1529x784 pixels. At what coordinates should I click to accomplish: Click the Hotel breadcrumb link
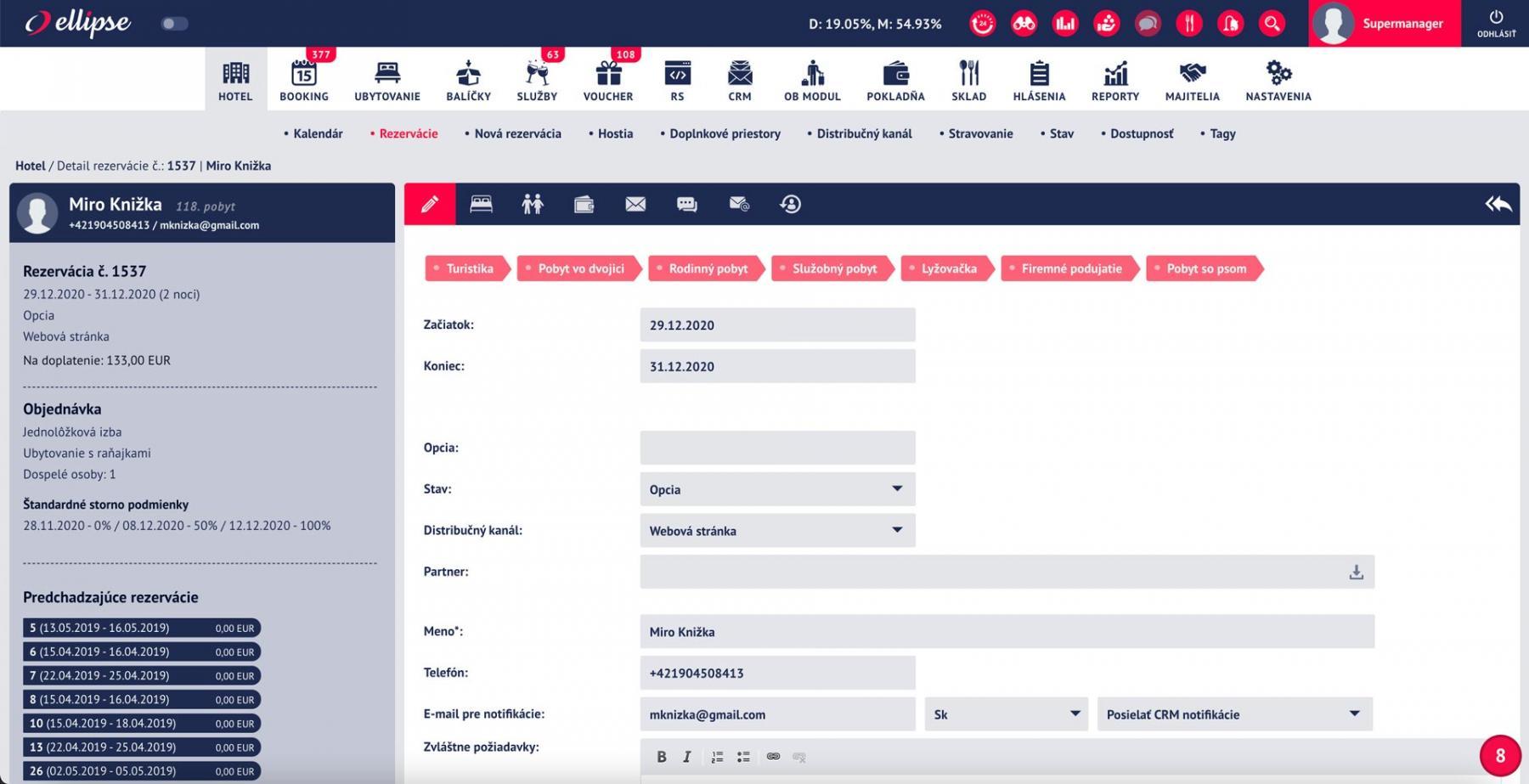pyautogui.click(x=30, y=166)
